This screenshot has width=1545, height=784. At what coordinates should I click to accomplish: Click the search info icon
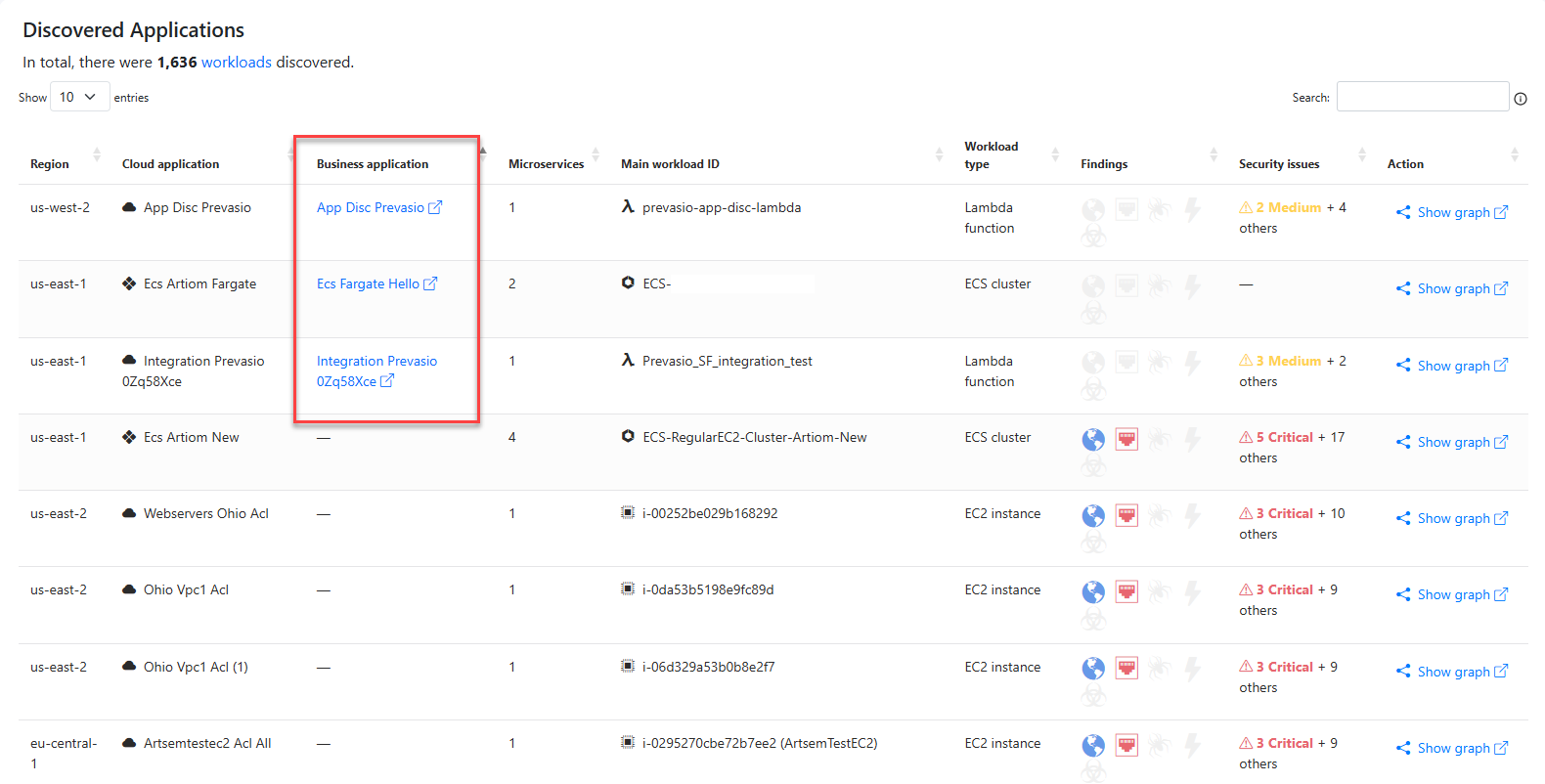click(x=1520, y=99)
